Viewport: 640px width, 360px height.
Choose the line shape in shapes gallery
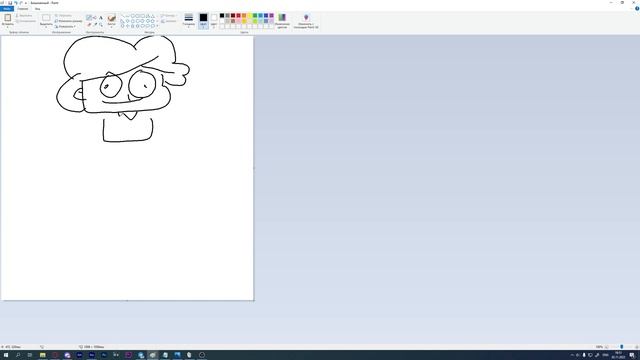122,16
